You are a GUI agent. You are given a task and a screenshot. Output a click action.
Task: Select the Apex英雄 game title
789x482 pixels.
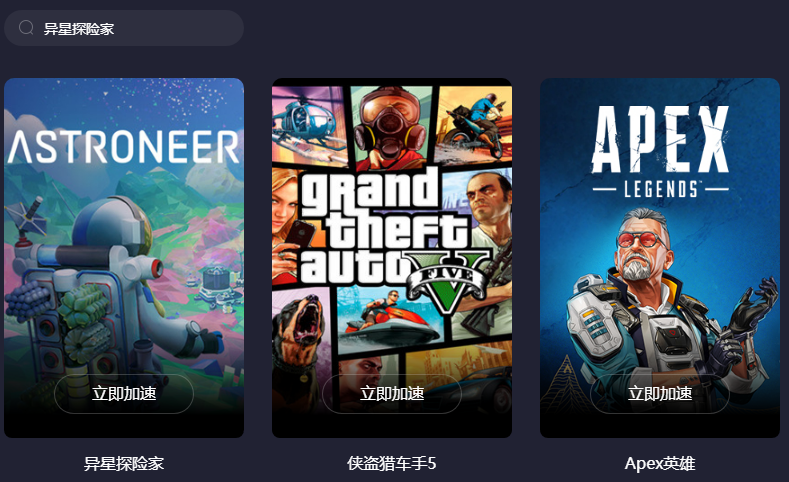point(660,463)
